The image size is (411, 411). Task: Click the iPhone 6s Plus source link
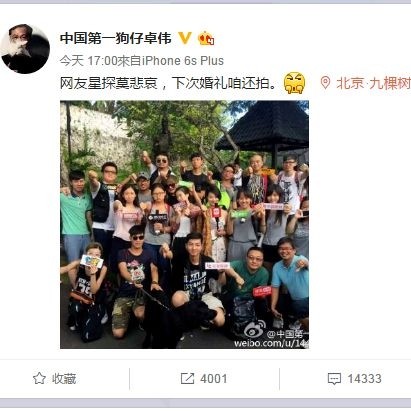point(183,61)
